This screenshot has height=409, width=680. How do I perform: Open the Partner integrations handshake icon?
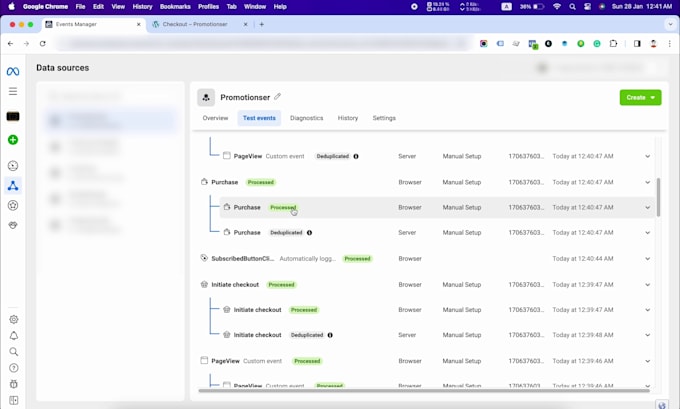(x=13, y=225)
